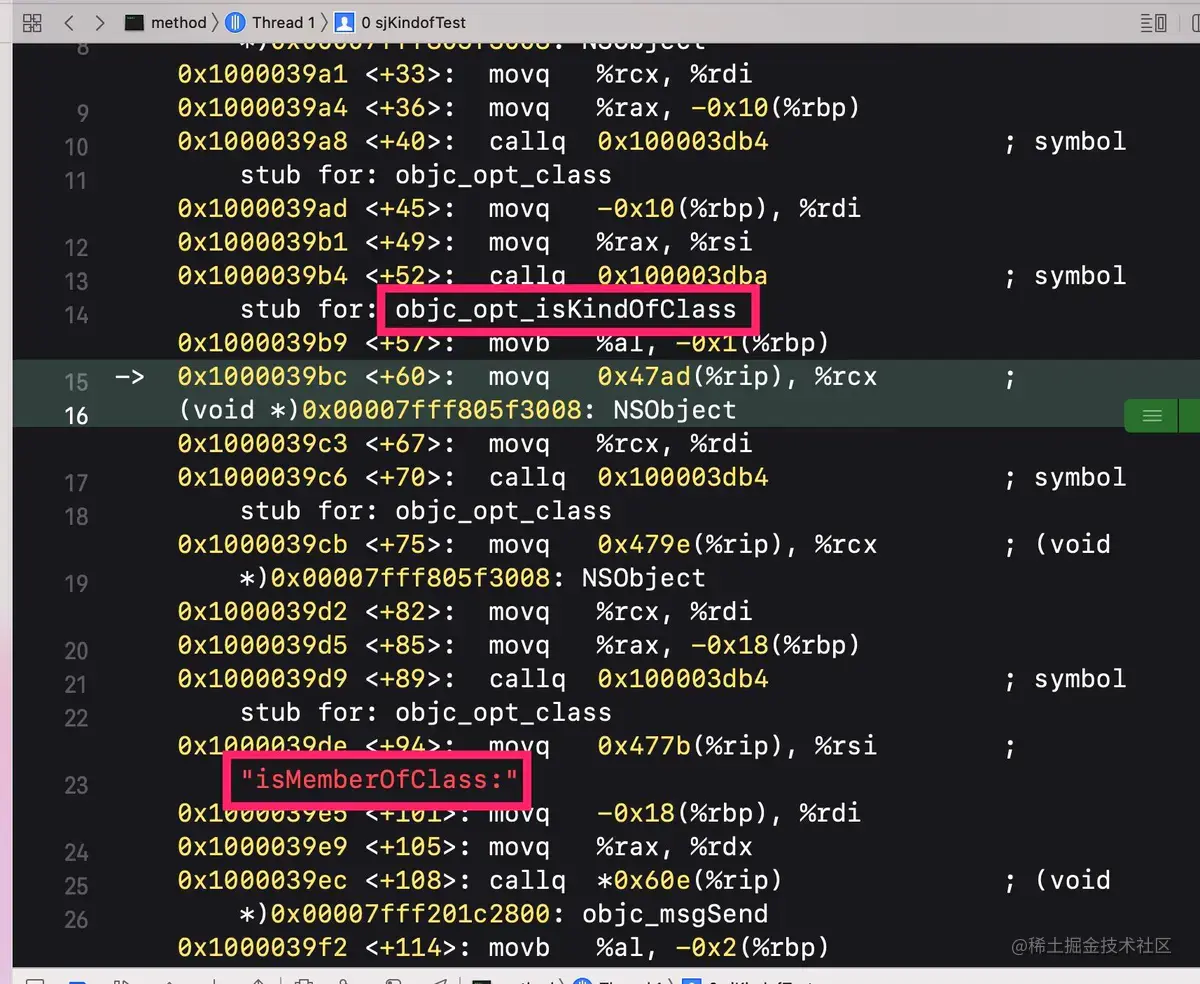Click address 0x1000039a1
This screenshot has height=984, width=1200.
(x=263, y=74)
